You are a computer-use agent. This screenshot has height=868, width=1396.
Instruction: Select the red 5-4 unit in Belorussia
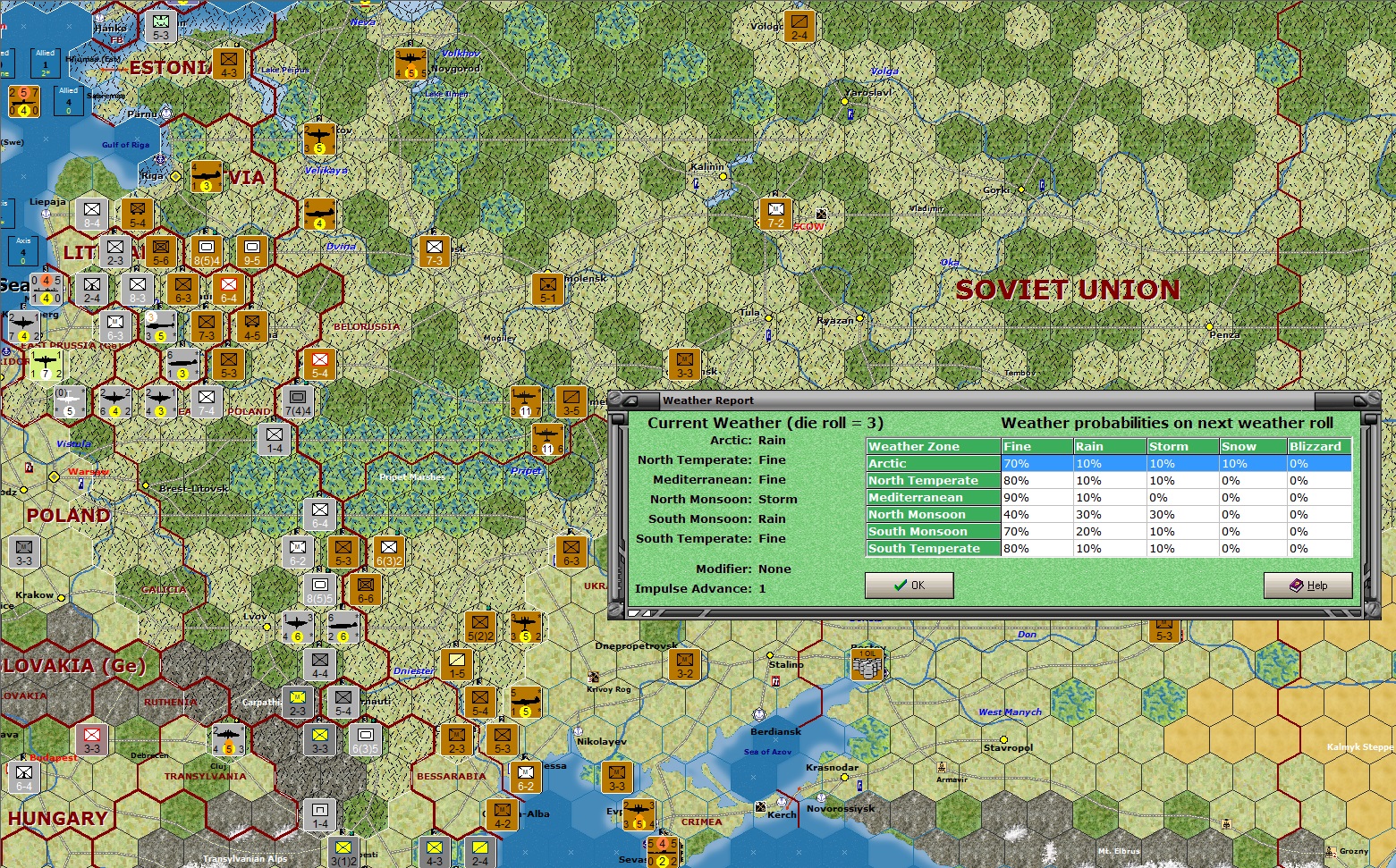click(x=319, y=364)
